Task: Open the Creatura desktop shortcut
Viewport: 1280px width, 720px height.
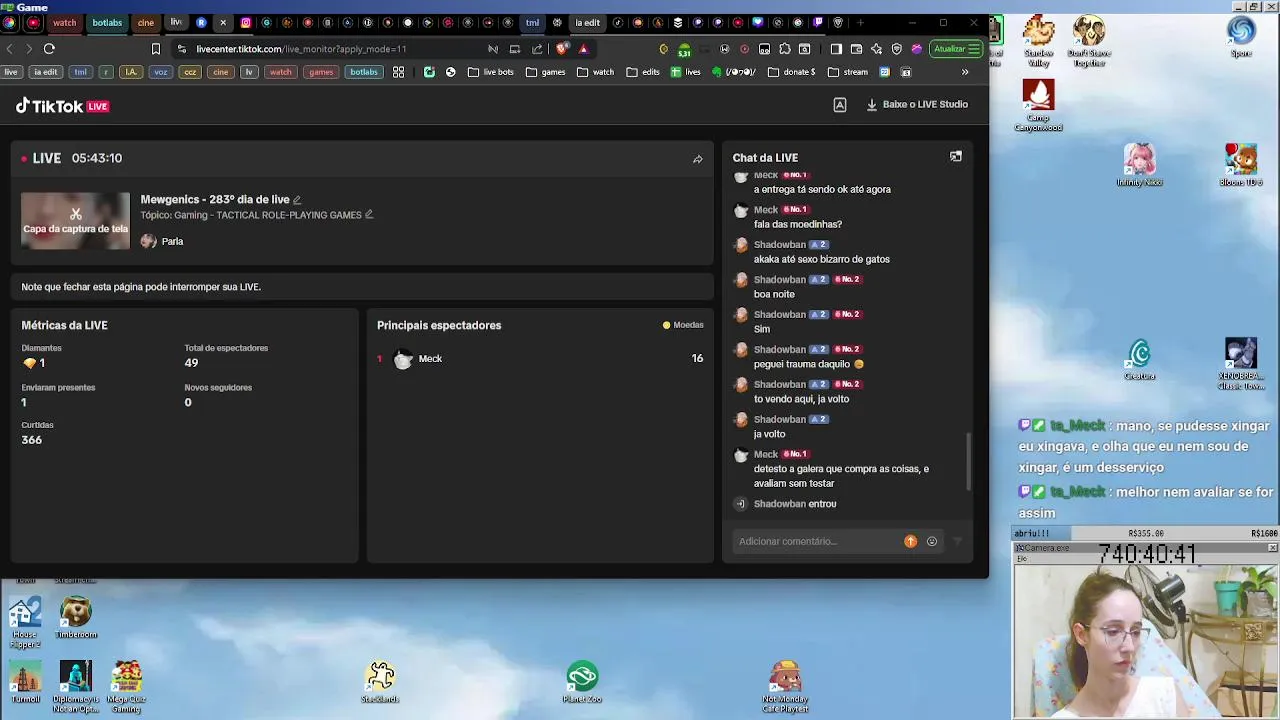Action: point(1139,360)
